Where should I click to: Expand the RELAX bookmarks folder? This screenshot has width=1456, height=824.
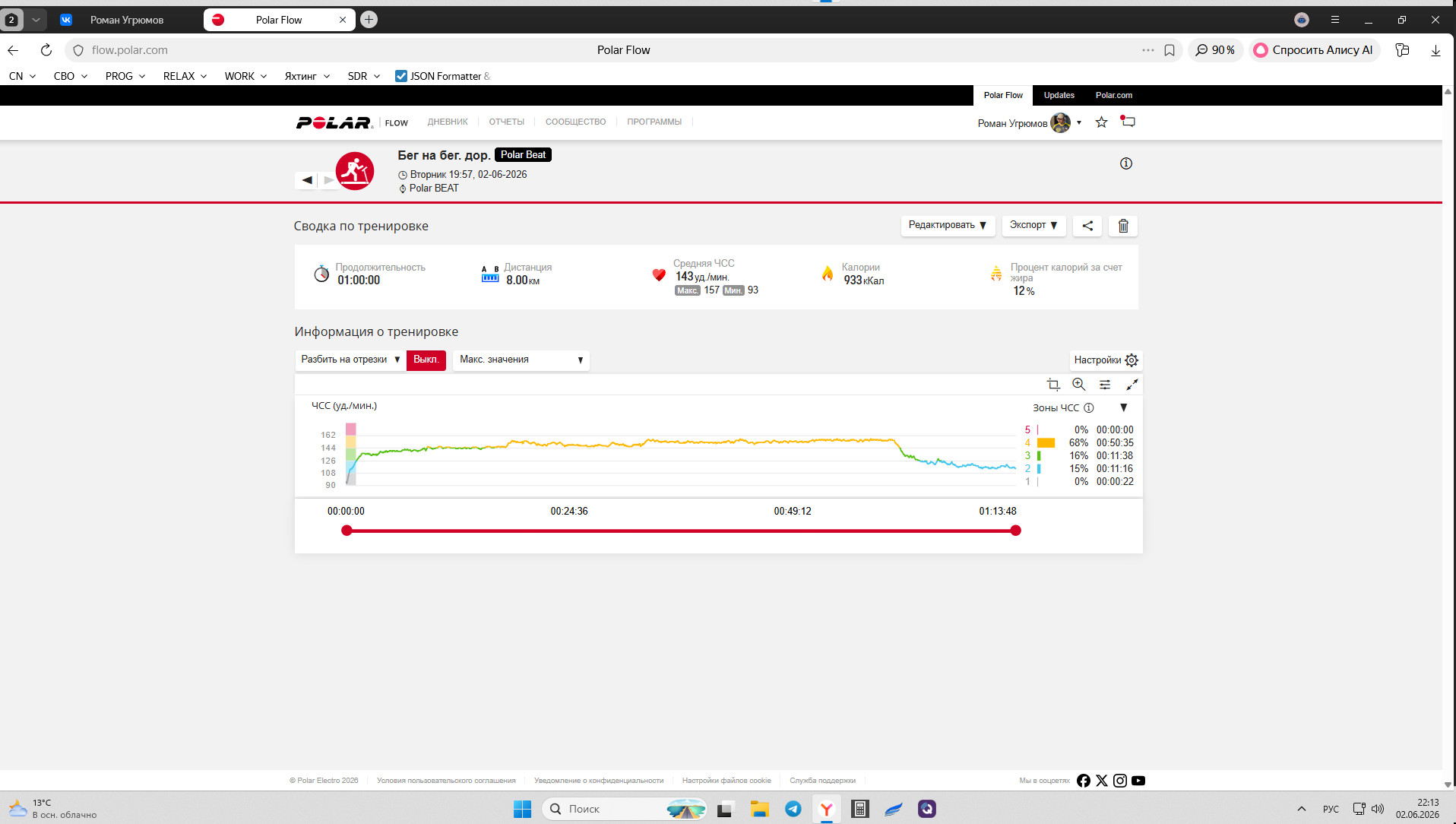(x=185, y=76)
